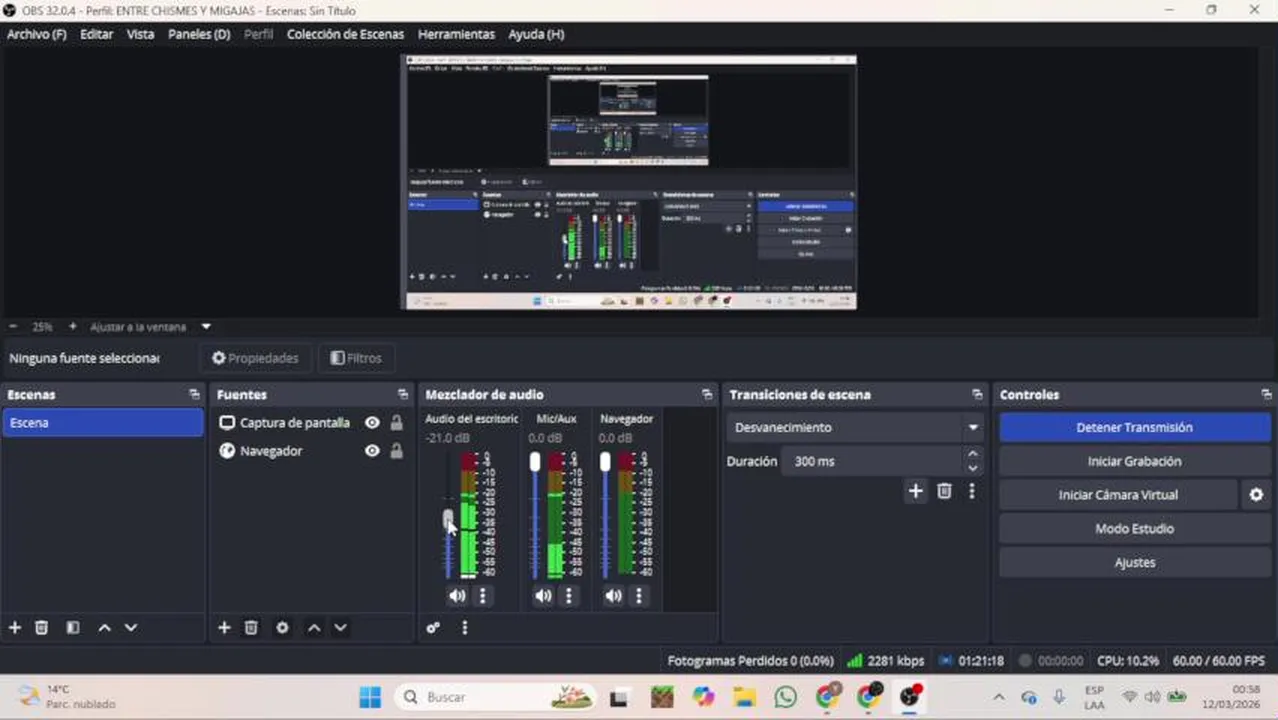
Task: Adjust Mic/Aux volume fader
Action: point(535,461)
